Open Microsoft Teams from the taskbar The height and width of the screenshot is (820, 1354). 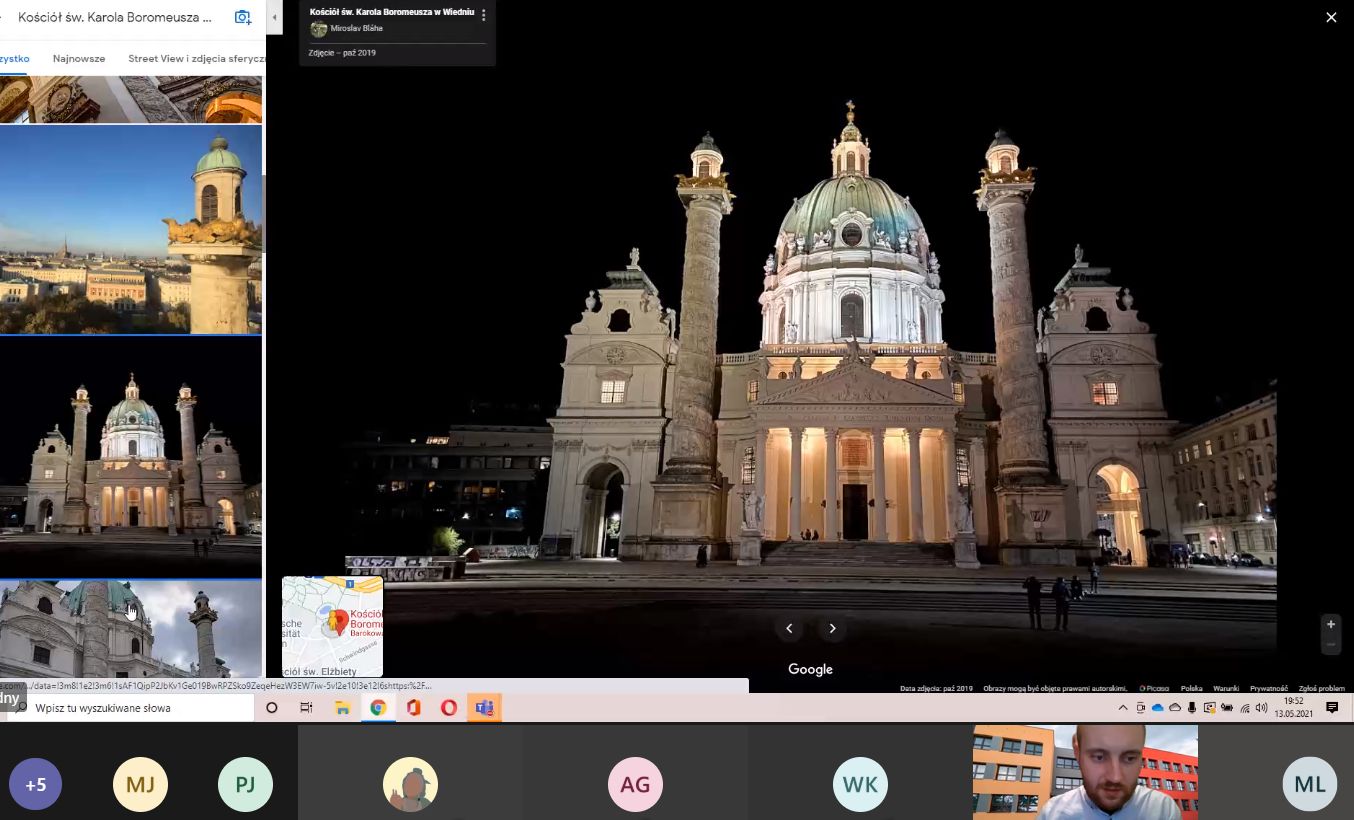click(485, 708)
